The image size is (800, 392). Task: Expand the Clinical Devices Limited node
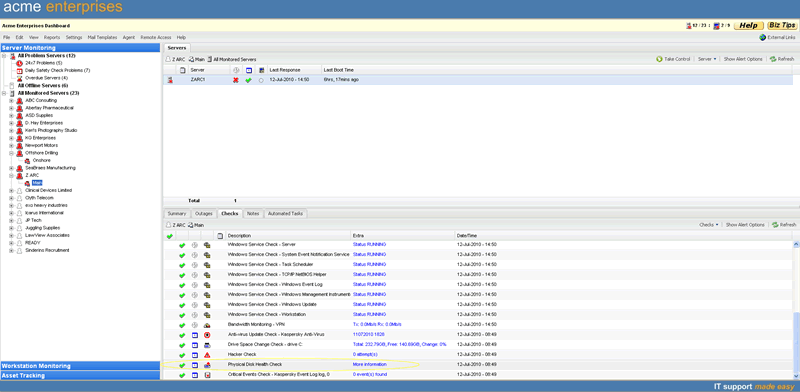coord(11,190)
